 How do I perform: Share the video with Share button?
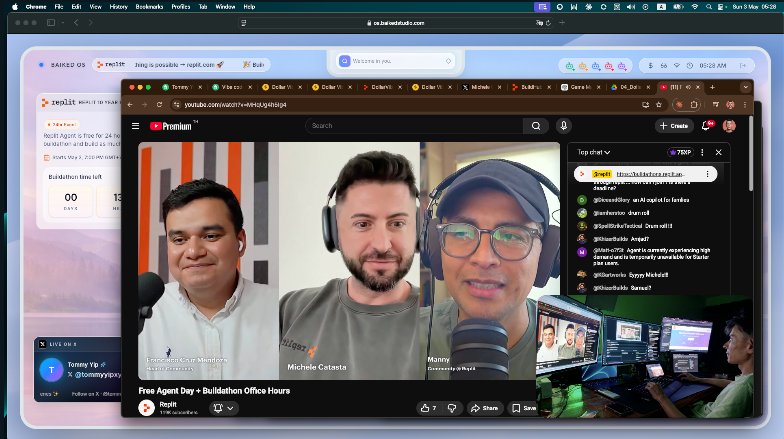pos(484,408)
